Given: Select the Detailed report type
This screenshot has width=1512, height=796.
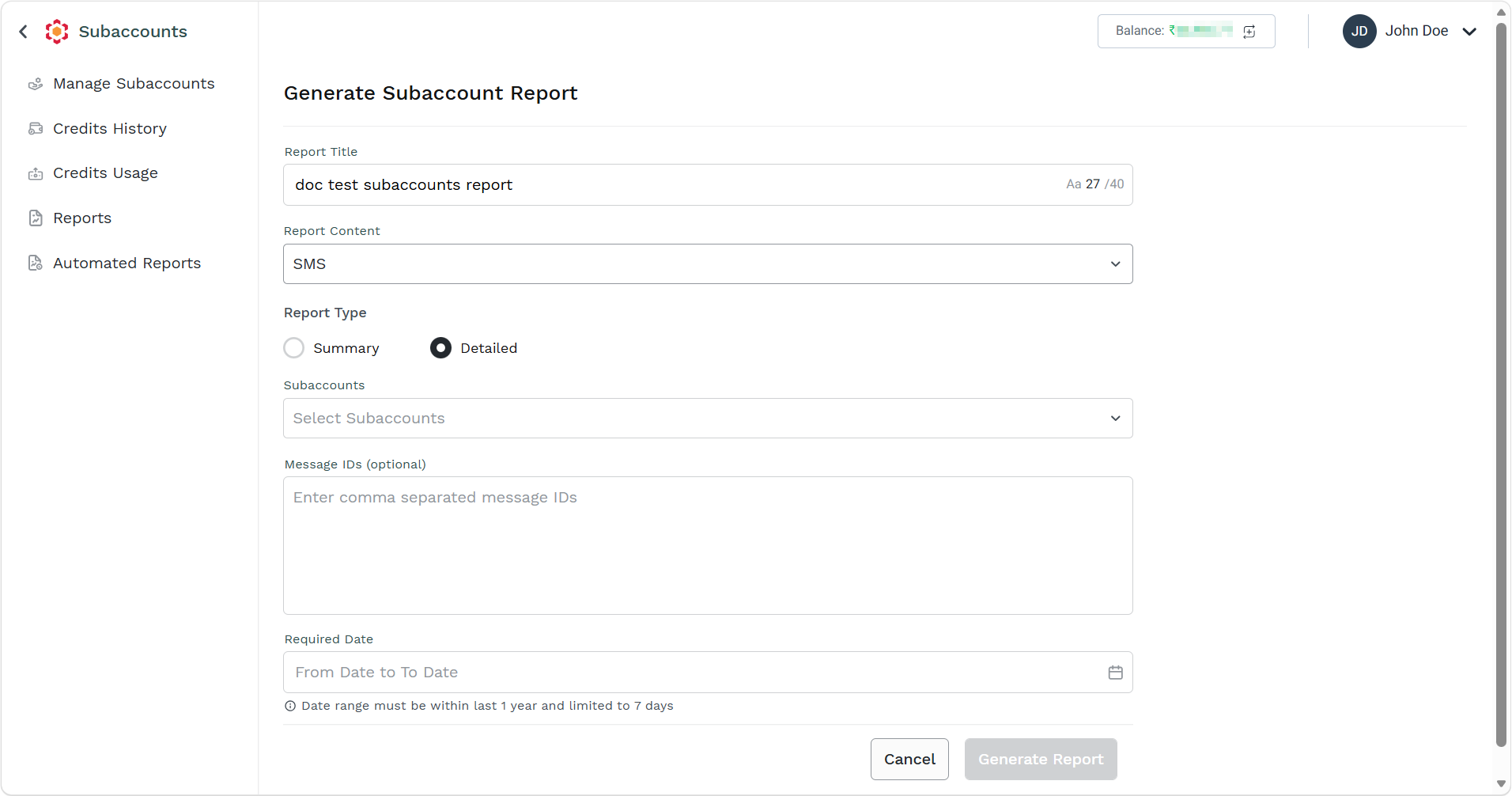Looking at the screenshot, I should 441,348.
